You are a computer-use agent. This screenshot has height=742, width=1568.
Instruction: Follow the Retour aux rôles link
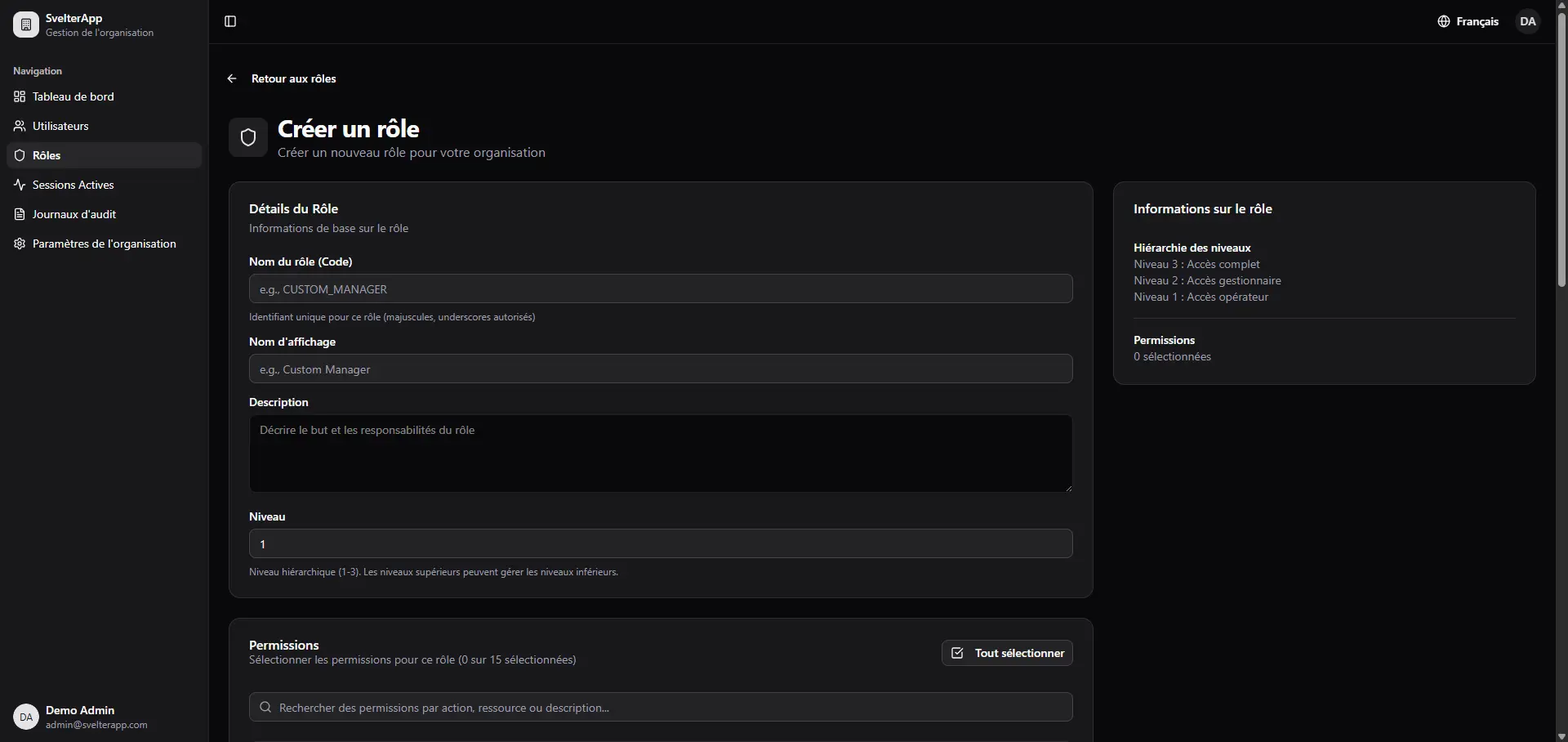[292, 78]
